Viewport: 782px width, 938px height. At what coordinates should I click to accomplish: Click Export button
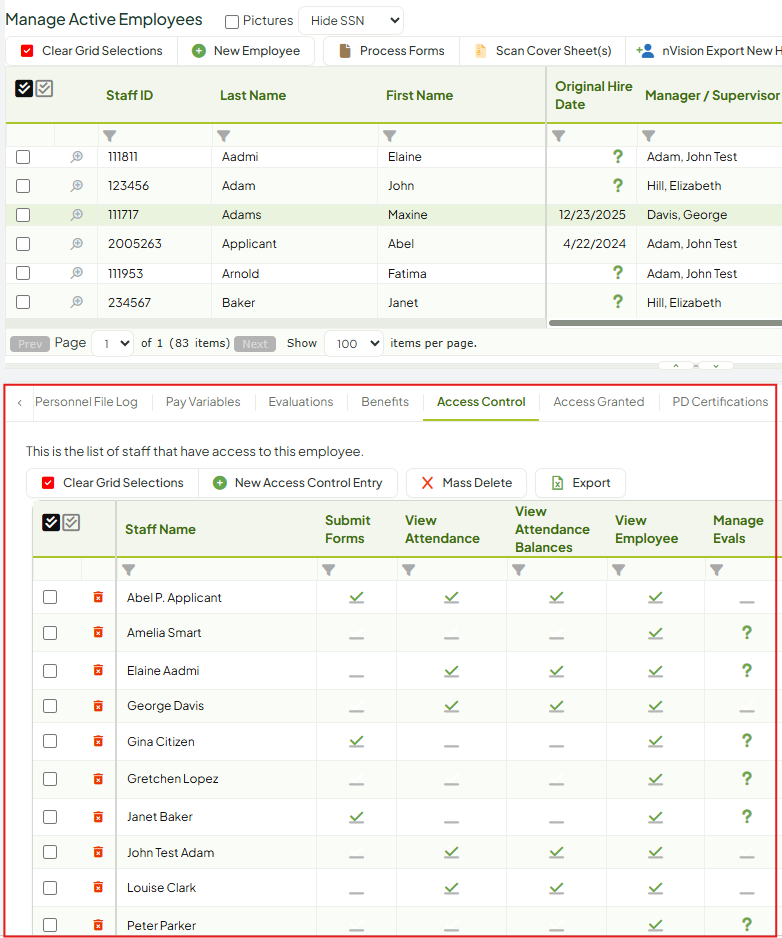point(580,483)
